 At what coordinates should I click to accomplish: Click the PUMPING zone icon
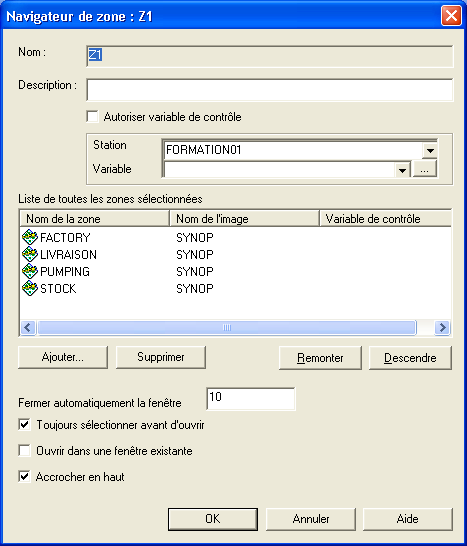click(x=30, y=271)
